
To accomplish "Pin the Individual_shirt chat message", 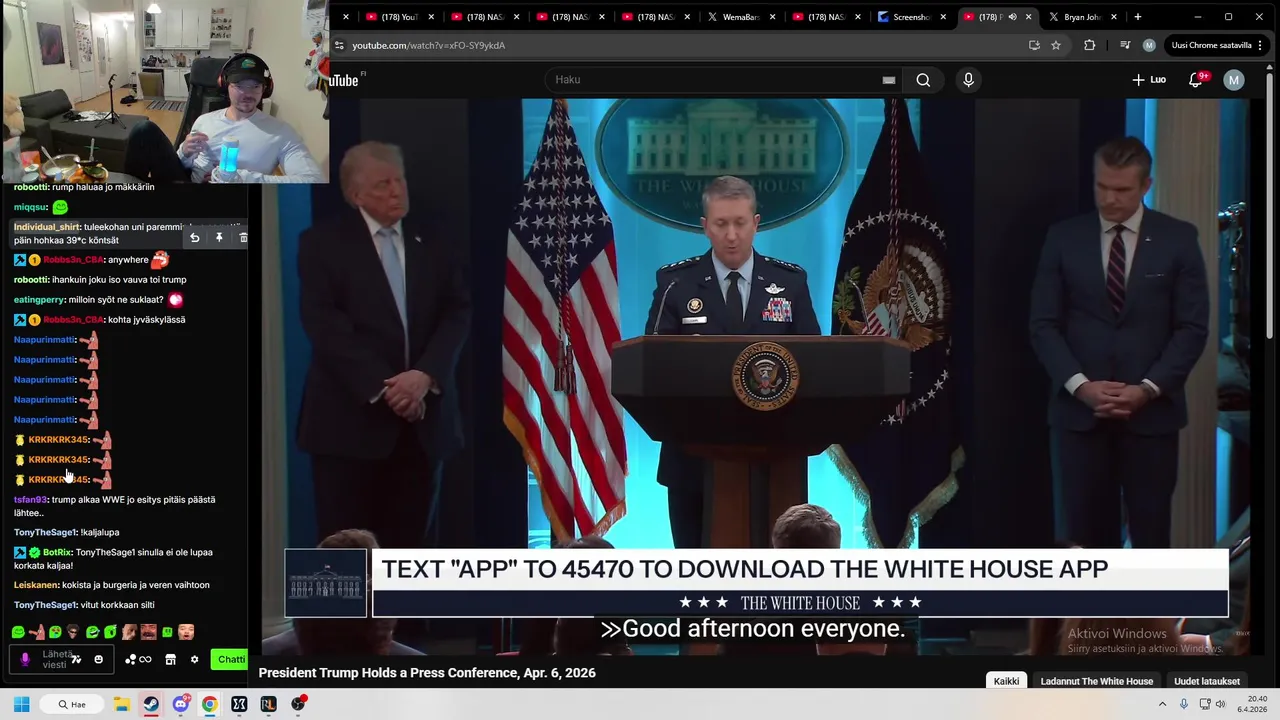I will point(219,238).
